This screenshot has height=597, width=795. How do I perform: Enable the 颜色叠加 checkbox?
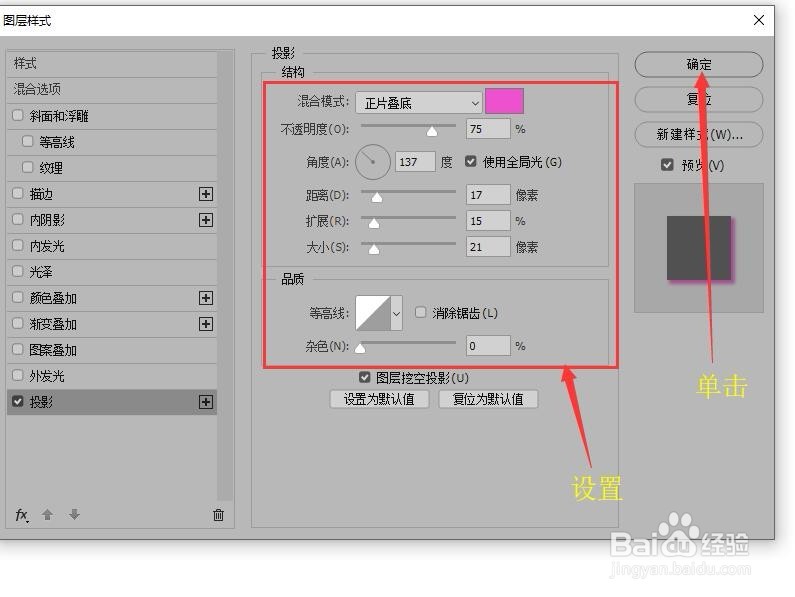click(x=18, y=297)
